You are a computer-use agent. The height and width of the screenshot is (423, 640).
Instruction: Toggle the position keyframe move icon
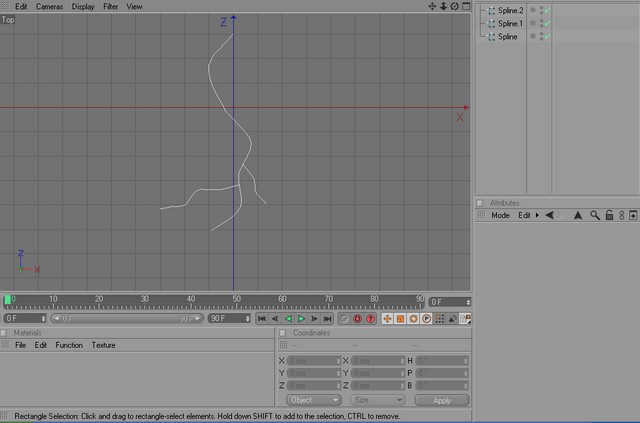pyautogui.click(x=387, y=318)
